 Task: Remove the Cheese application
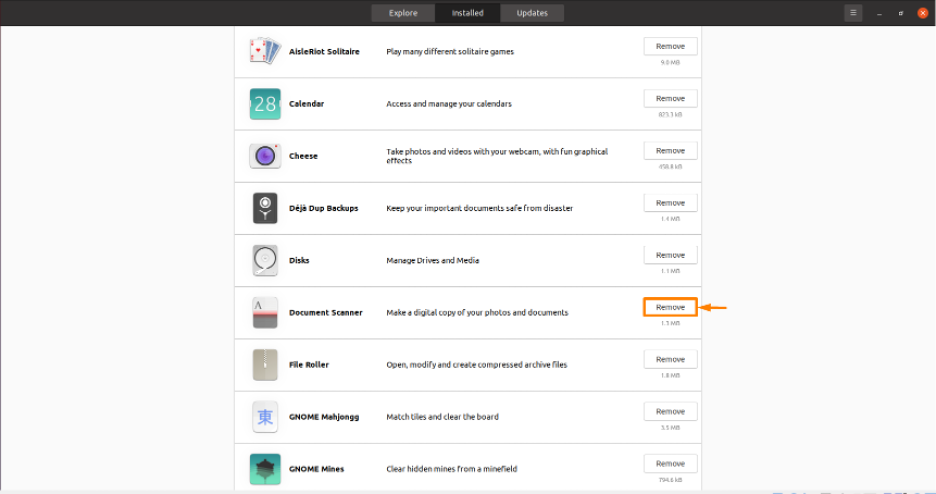[670, 151]
